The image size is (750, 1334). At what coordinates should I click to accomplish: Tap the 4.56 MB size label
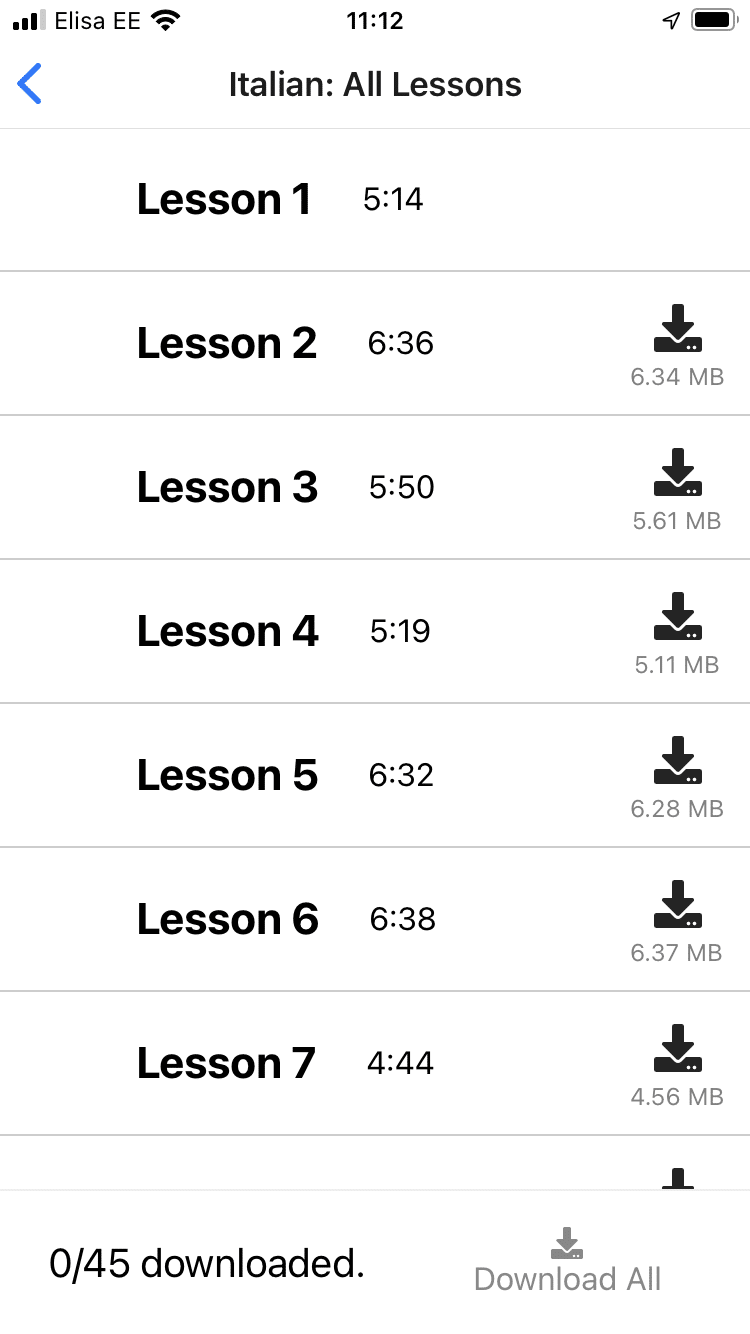677,1098
